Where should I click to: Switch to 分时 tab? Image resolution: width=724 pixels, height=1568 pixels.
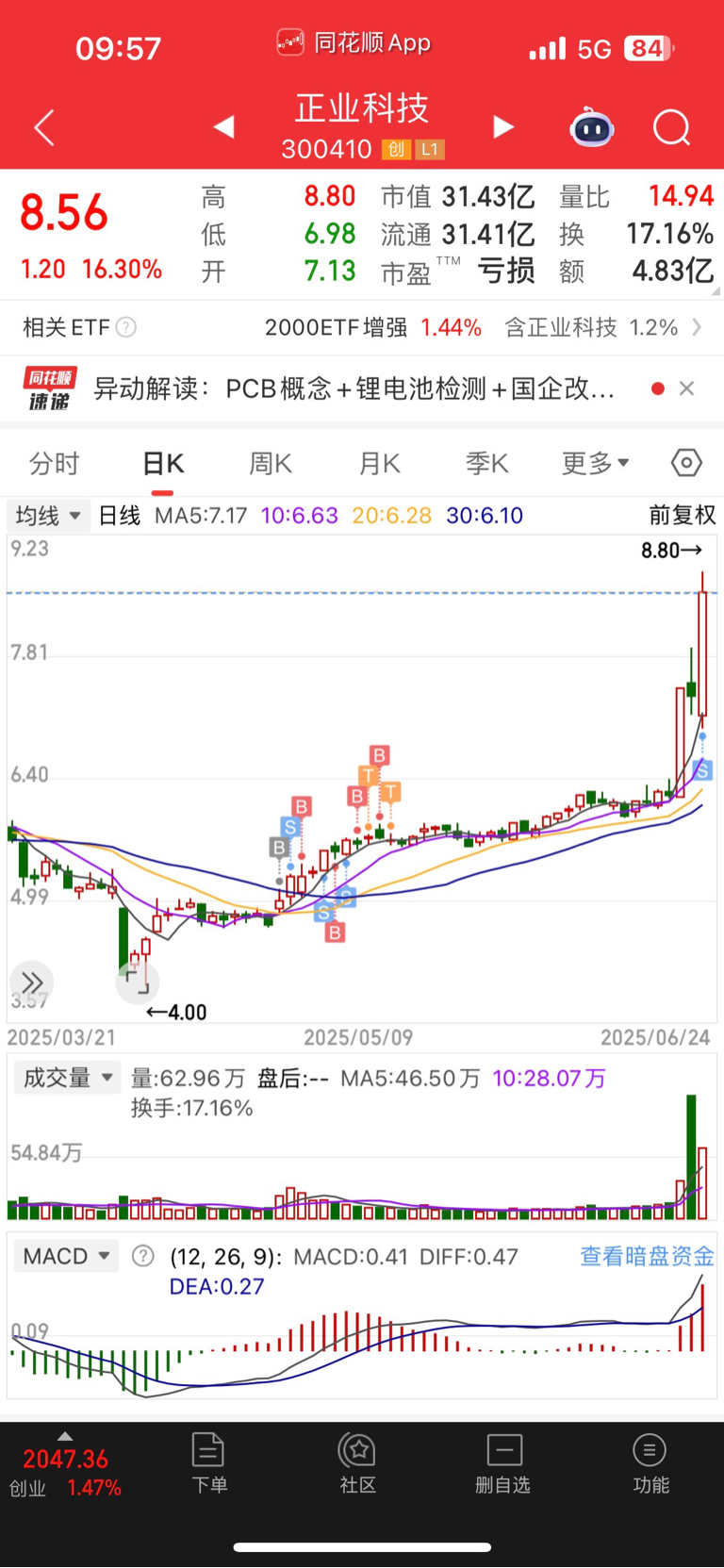55,463
